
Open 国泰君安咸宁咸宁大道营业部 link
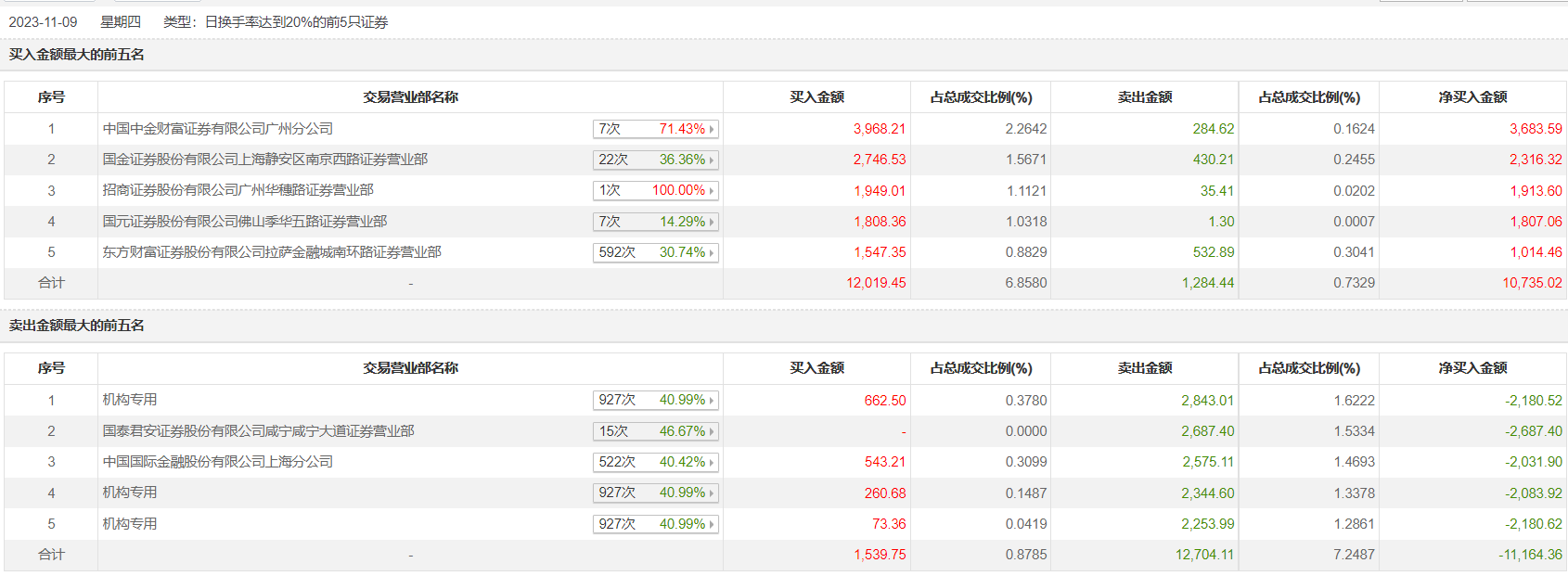pos(258,431)
